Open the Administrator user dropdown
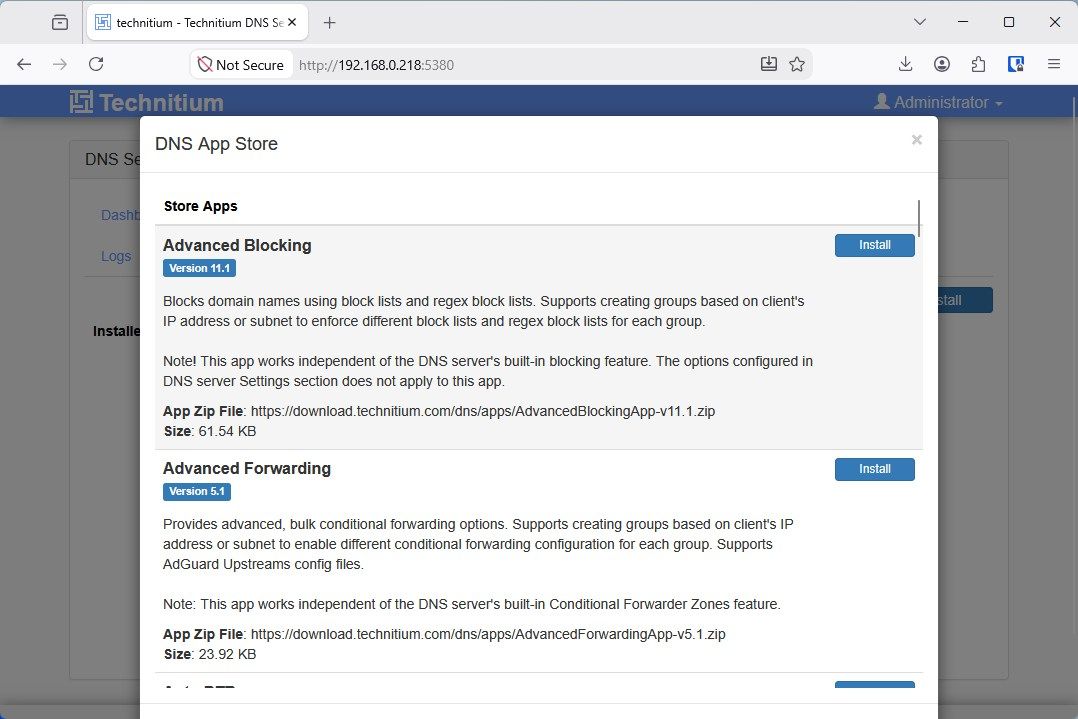 click(x=938, y=102)
